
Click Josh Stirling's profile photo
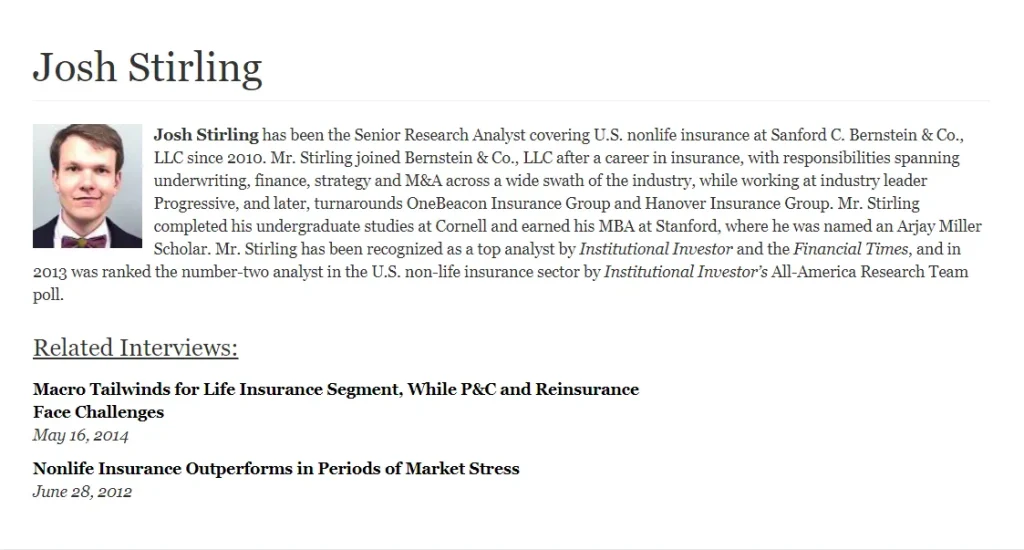pyautogui.click(x=87, y=186)
